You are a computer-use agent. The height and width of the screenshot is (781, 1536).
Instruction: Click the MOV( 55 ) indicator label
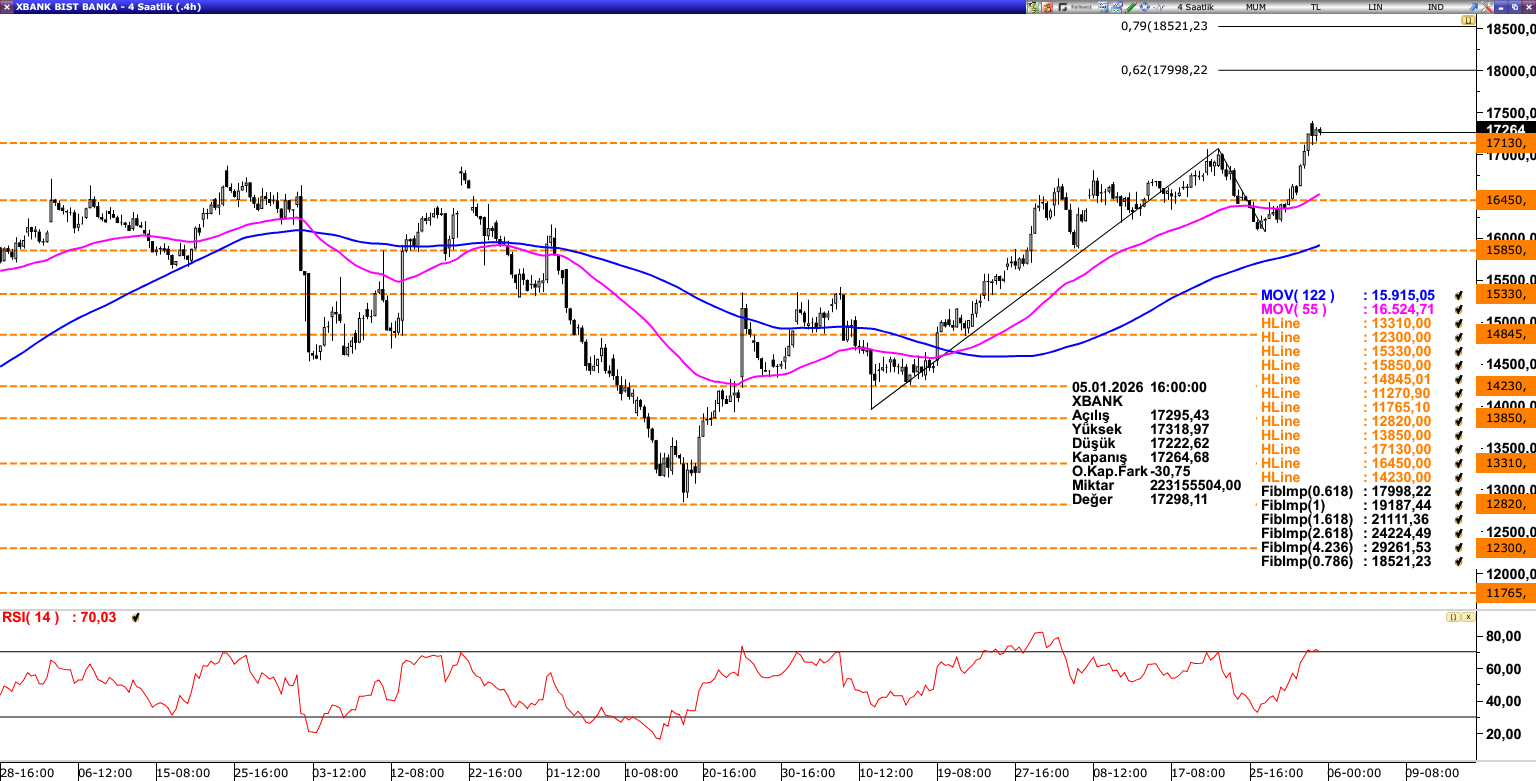(1294, 310)
